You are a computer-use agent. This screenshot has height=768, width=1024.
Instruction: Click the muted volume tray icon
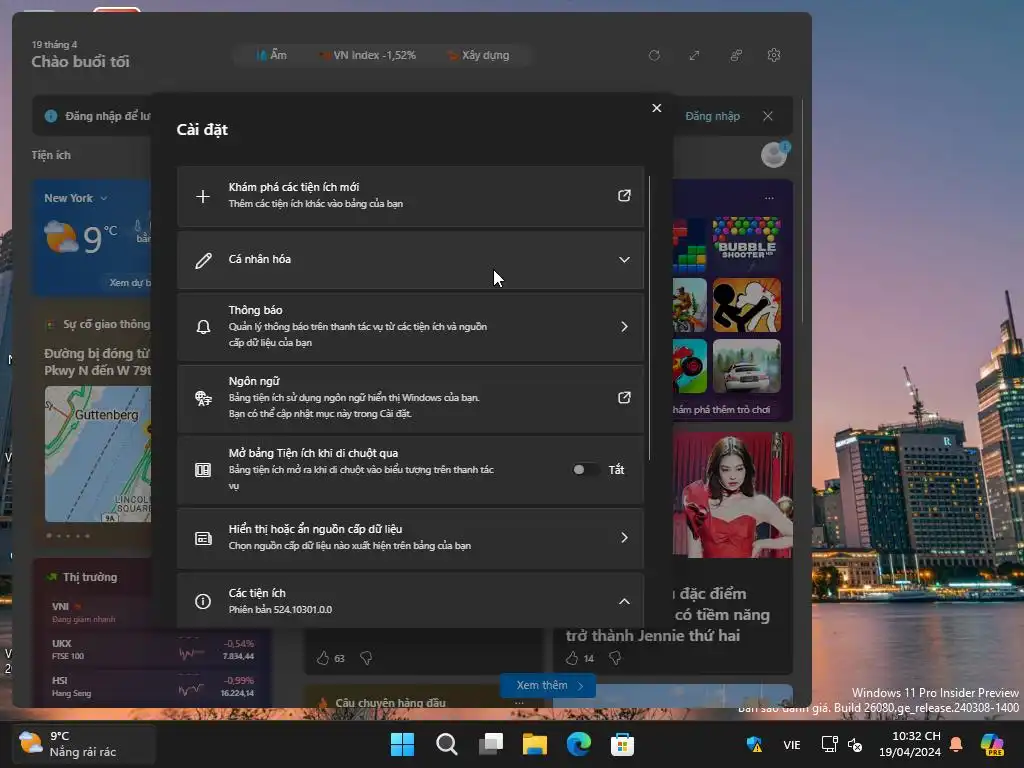(x=854, y=744)
